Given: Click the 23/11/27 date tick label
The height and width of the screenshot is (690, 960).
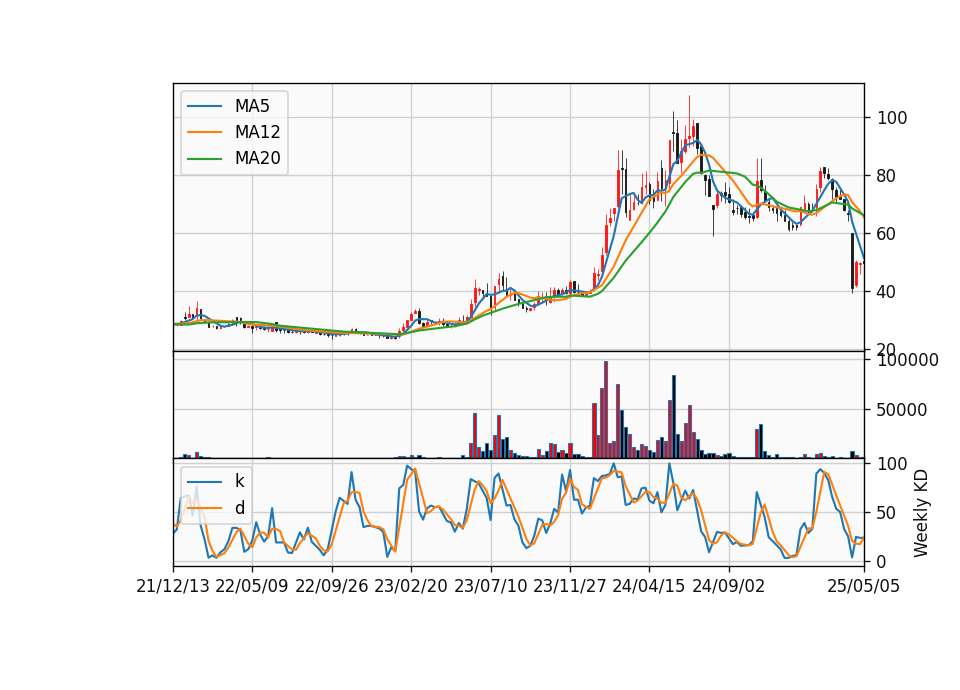Looking at the screenshot, I should (x=570, y=587).
